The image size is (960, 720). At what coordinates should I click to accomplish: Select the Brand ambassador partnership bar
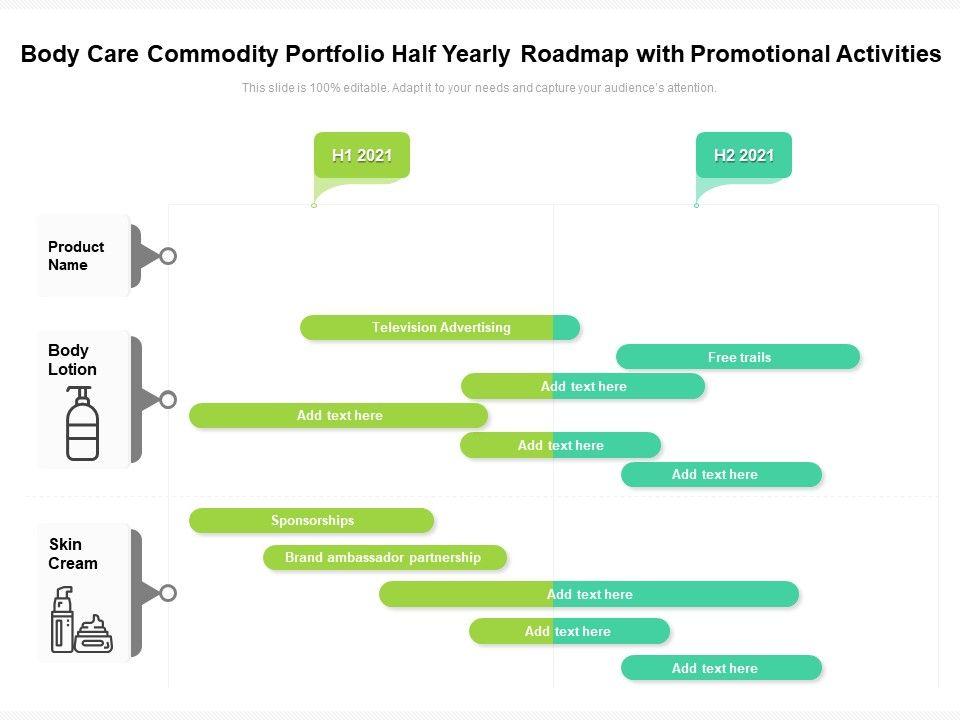384,557
